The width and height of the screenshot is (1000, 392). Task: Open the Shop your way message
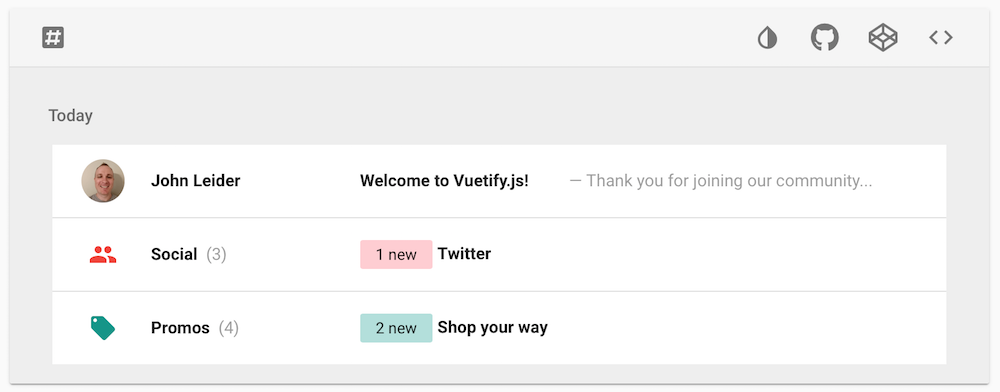pos(492,328)
